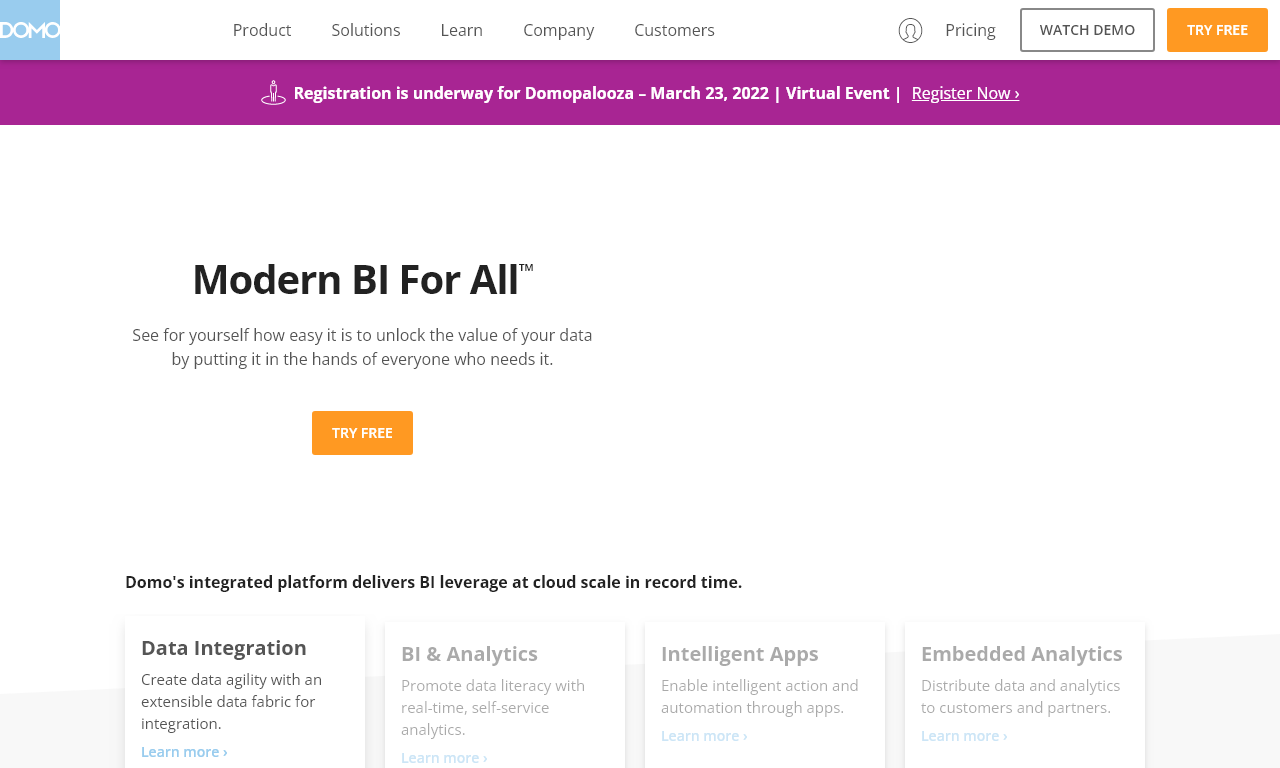This screenshot has width=1280, height=768.
Task: Open the Learn menu
Action: point(462,30)
